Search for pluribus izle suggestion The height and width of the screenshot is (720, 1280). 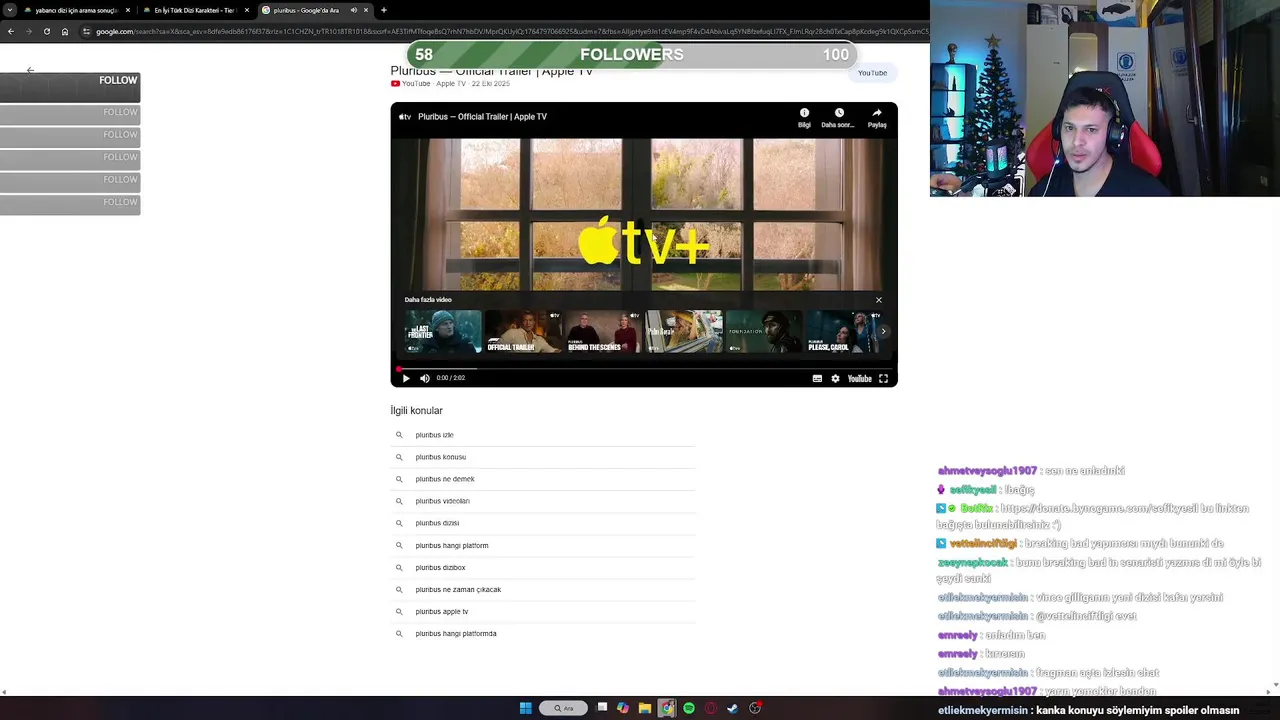click(x=542, y=435)
